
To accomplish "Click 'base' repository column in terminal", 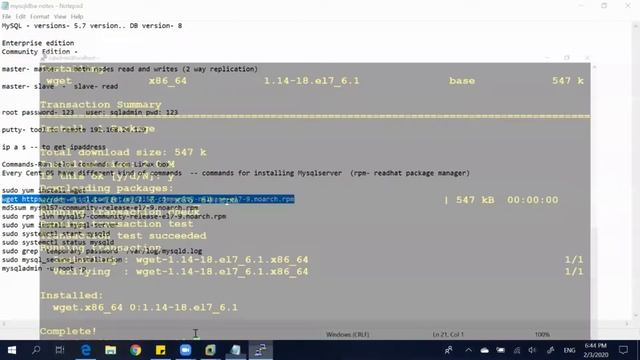I will pos(462,81).
